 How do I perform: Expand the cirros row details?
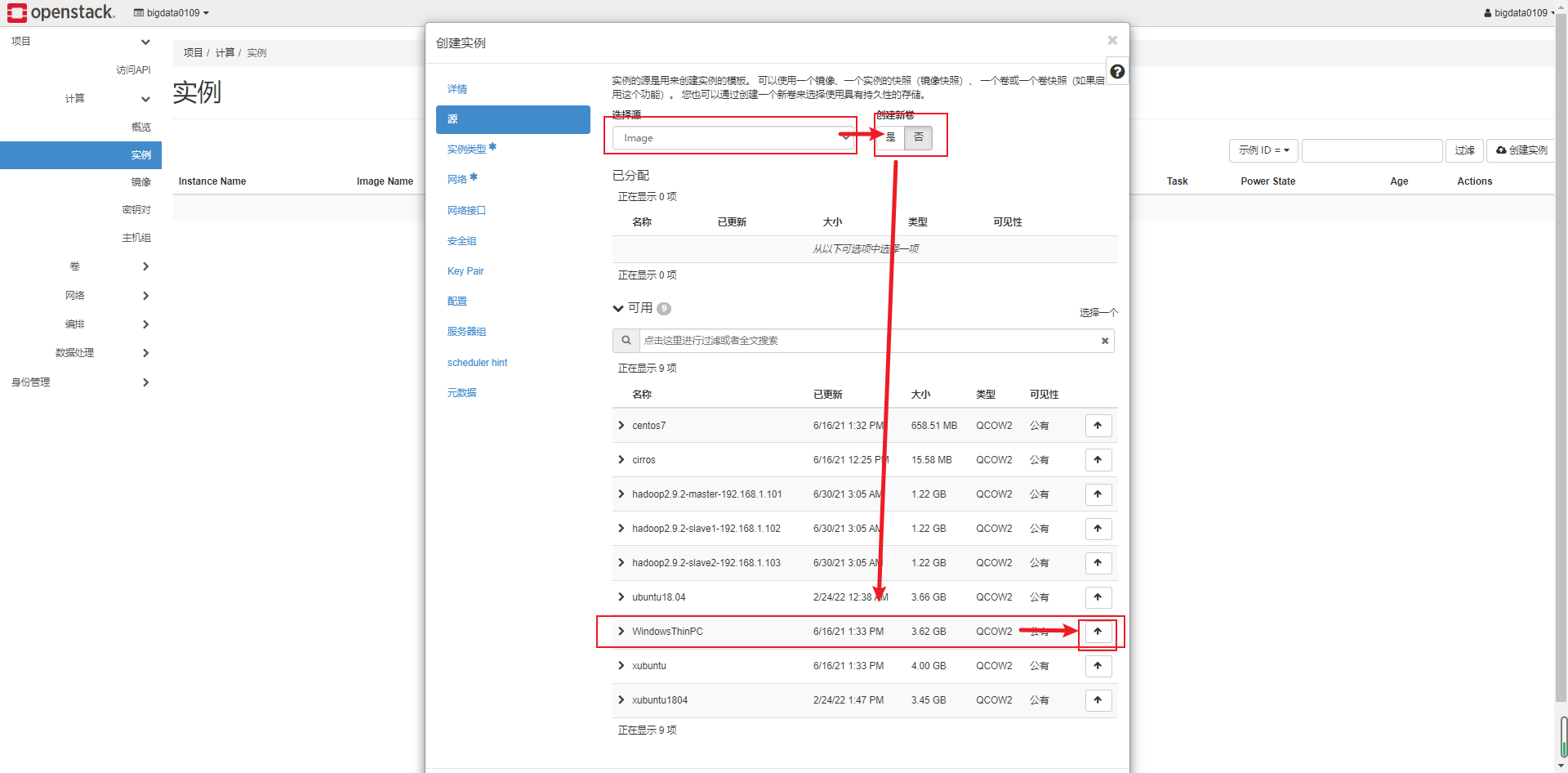coord(621,460)
